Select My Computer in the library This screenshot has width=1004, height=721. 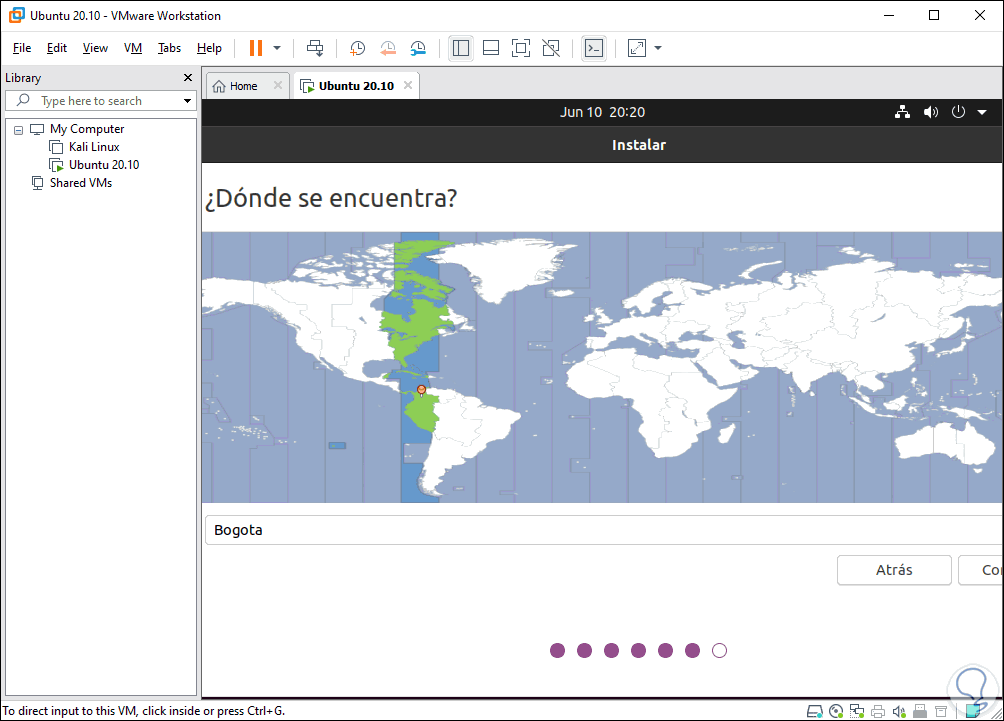tap(87, 129)
